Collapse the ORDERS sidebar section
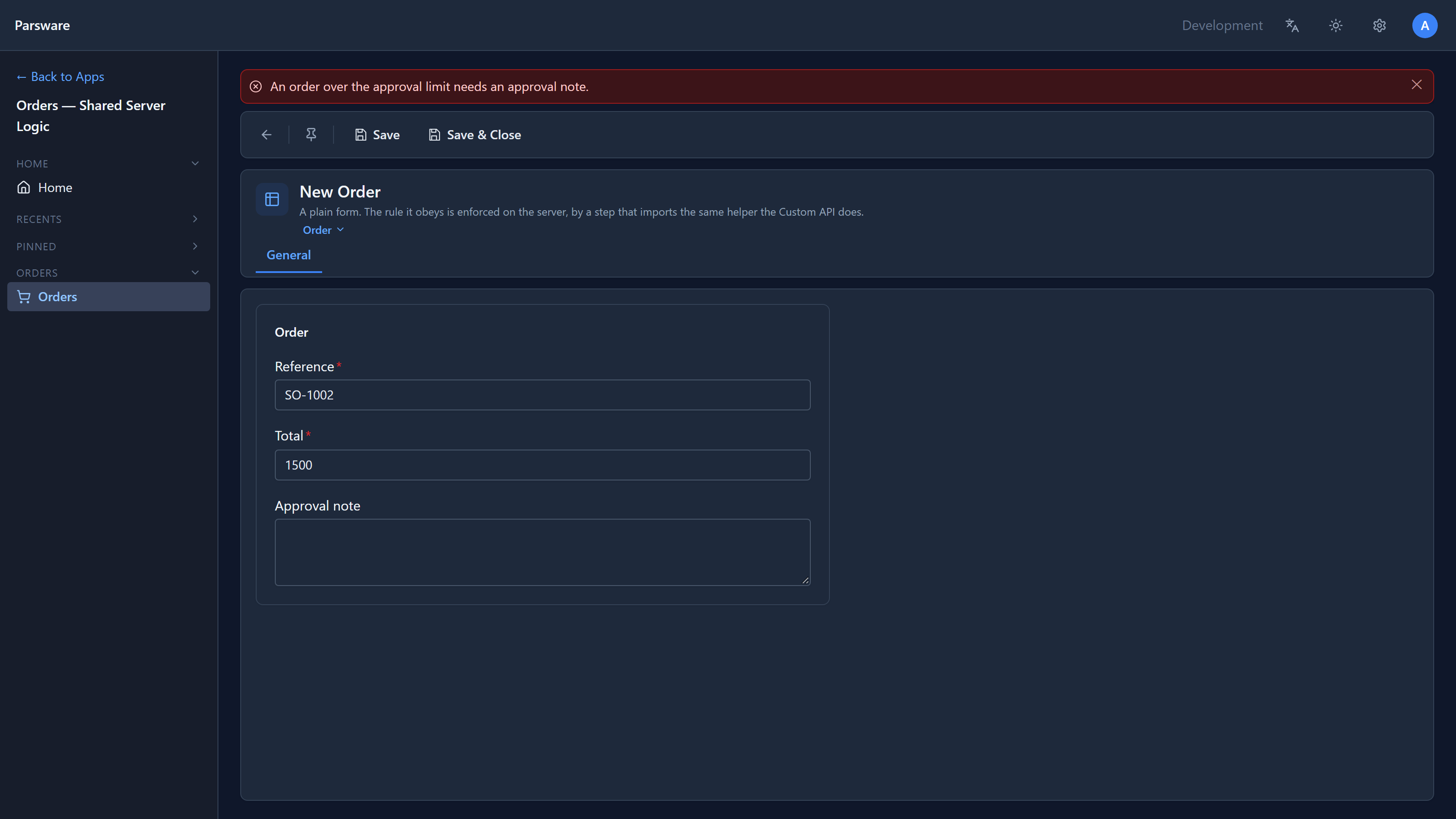Image resolution: width=1456 pixels, height=819 pixels. pyautogui.click(x=107, y=273)
